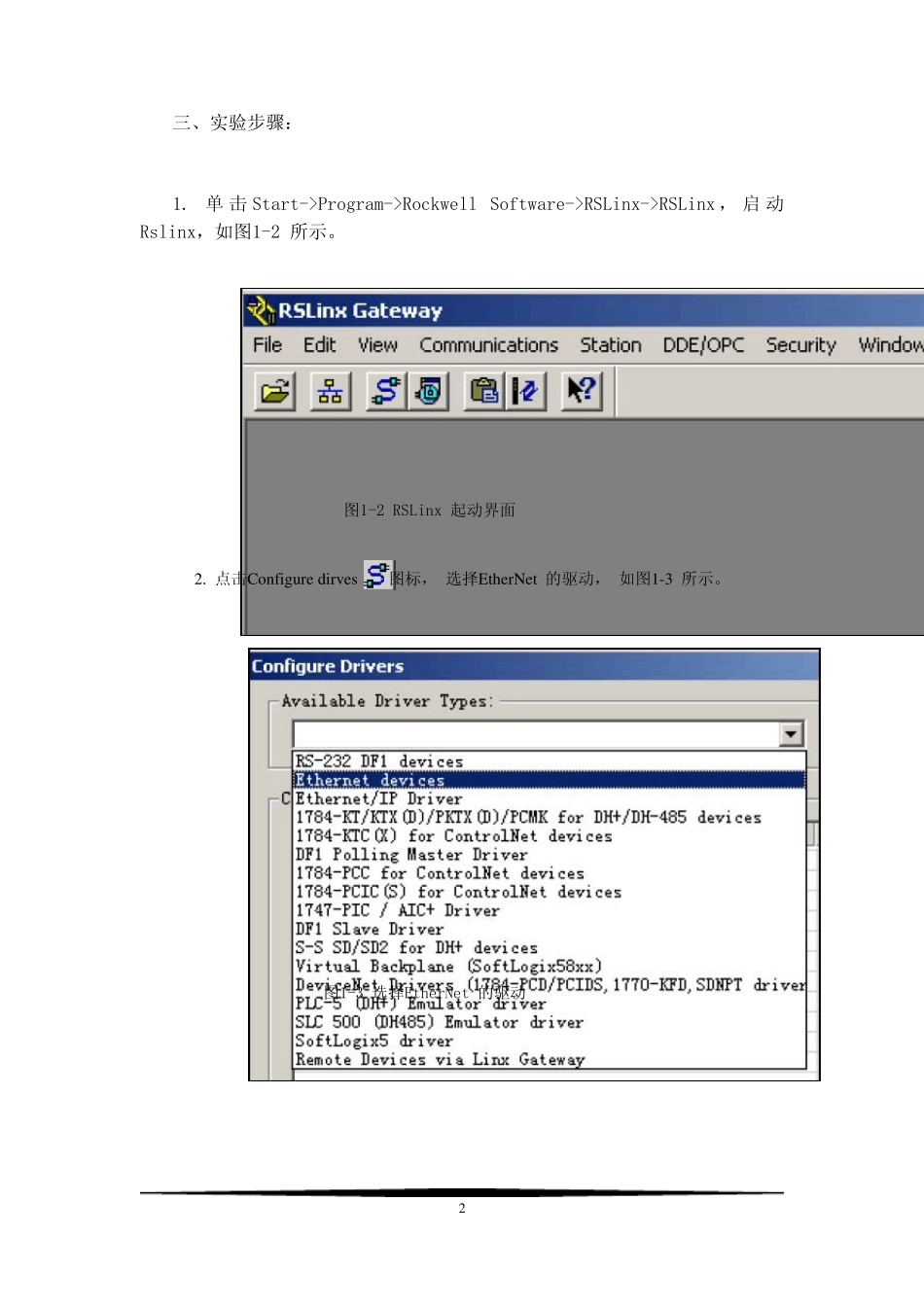Select DF1 Polling Master Driver

click(550, 855)
